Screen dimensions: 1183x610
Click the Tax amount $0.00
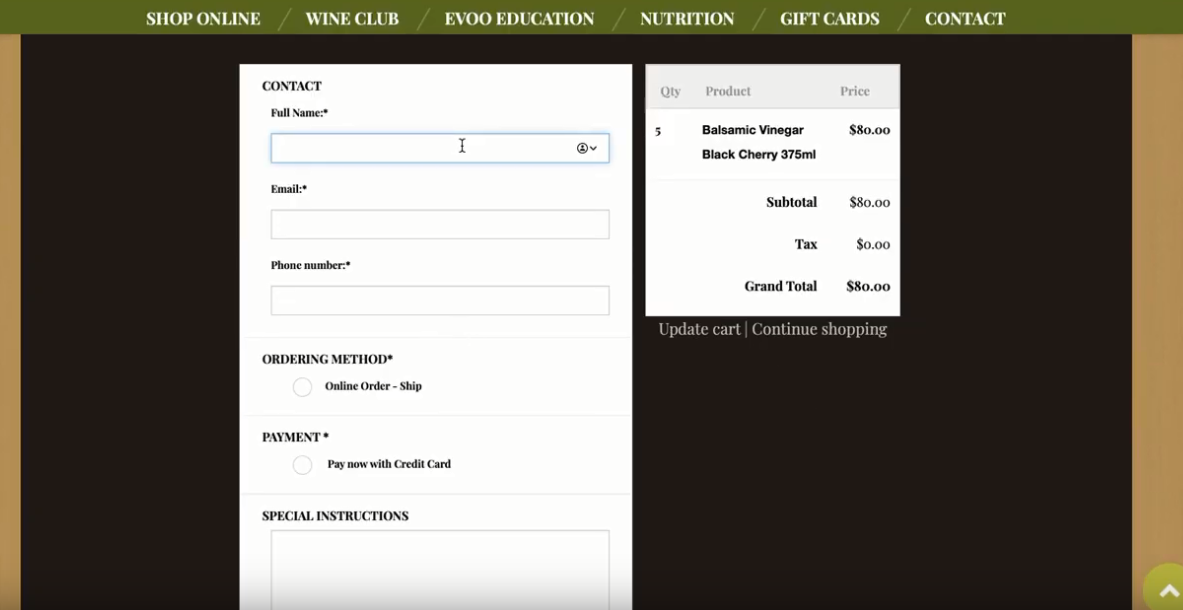873,244
